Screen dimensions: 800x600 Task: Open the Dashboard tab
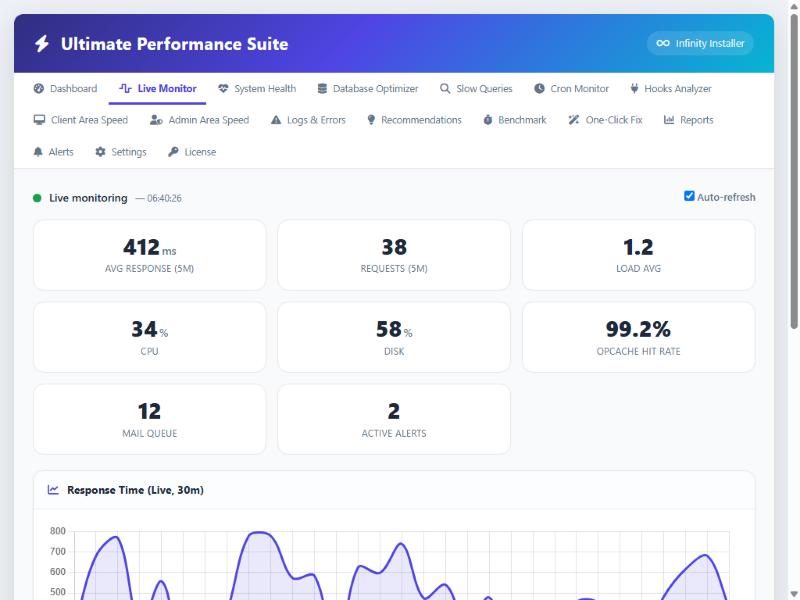pos(65,88)
